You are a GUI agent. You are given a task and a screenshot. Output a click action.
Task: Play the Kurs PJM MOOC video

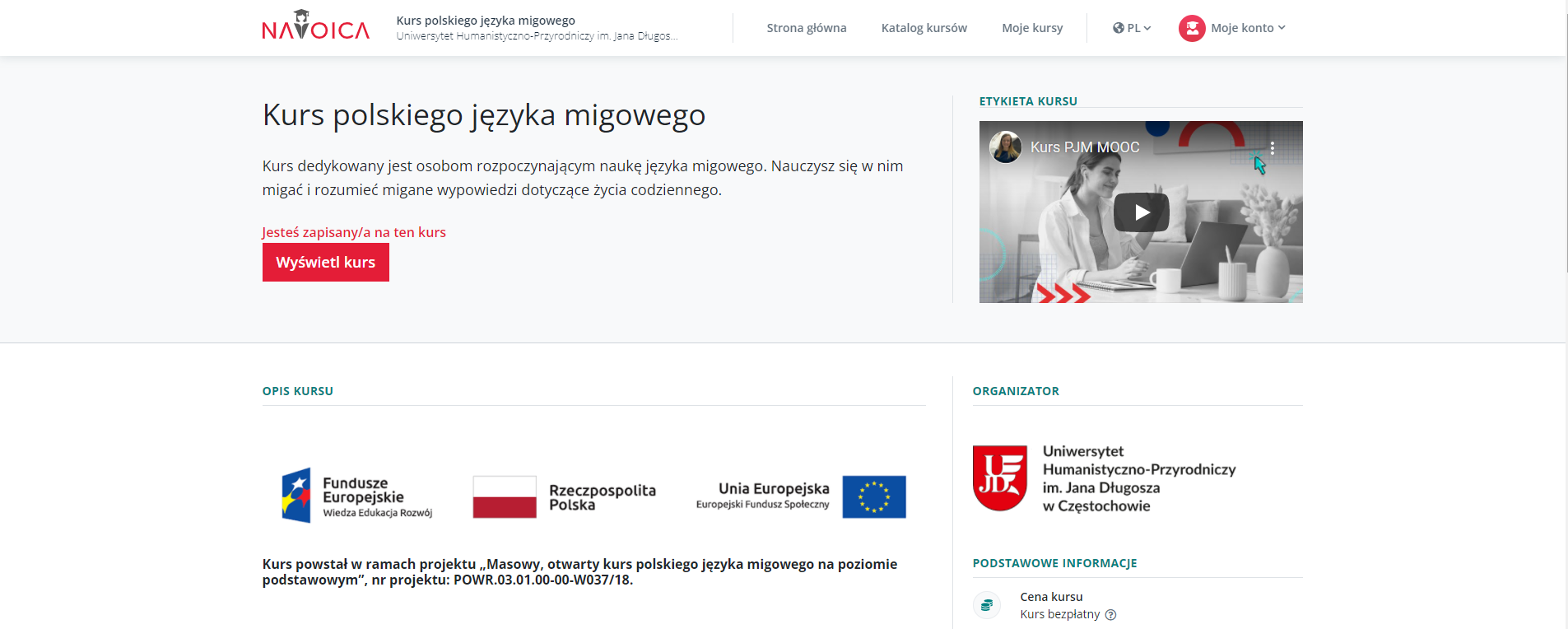coord(1141,212)
